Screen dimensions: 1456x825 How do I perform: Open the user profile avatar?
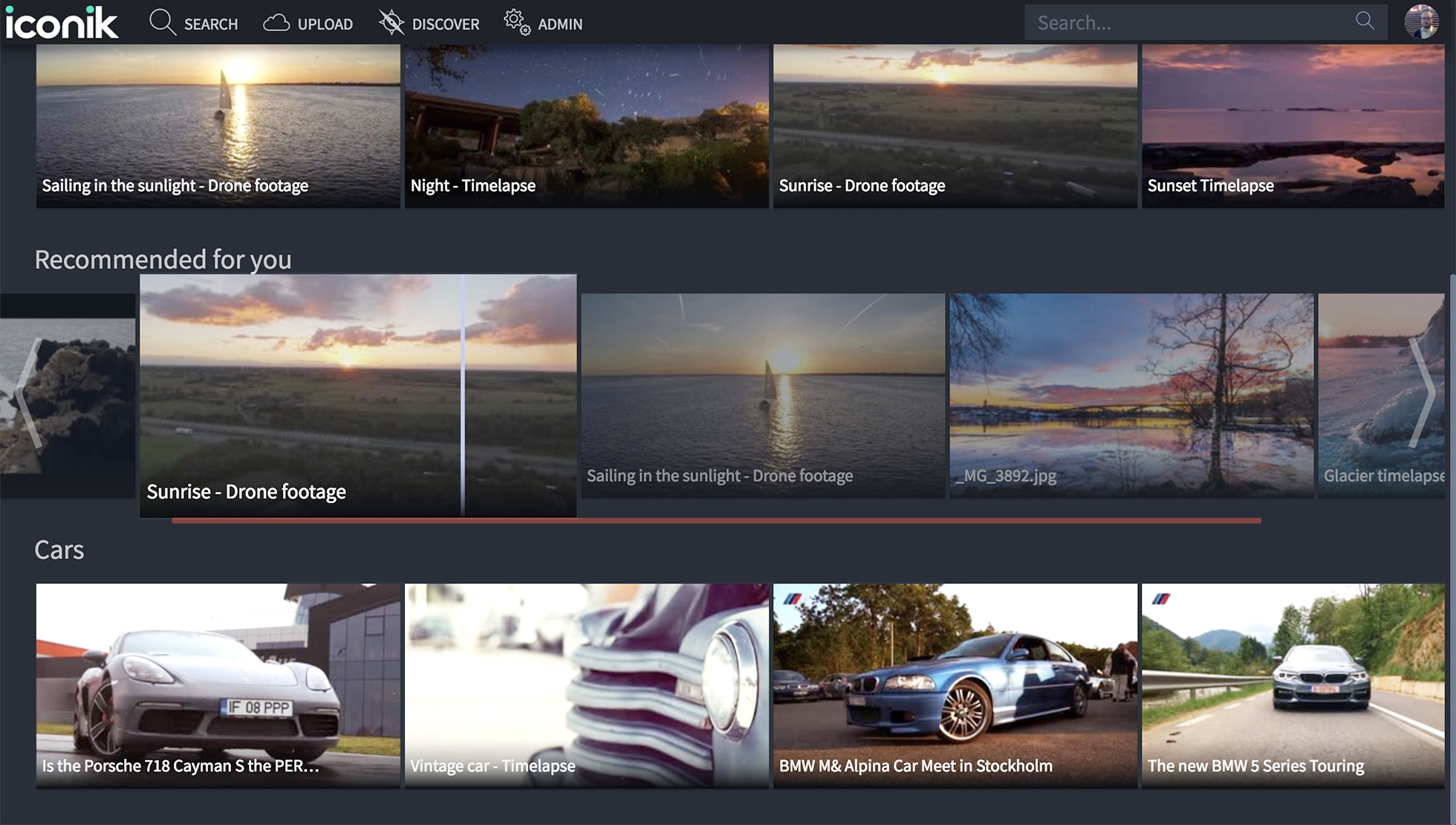pyautogui.click(x=1422, y=22)
